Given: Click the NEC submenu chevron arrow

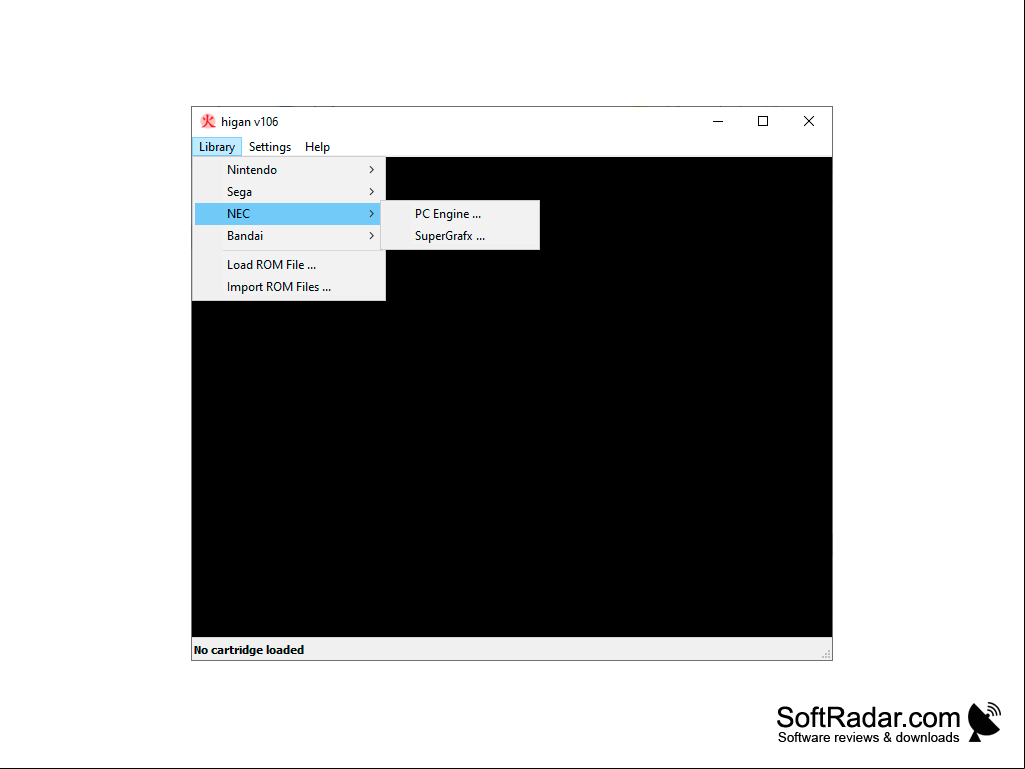Looking at the screenshot, I should click(371, 214).
